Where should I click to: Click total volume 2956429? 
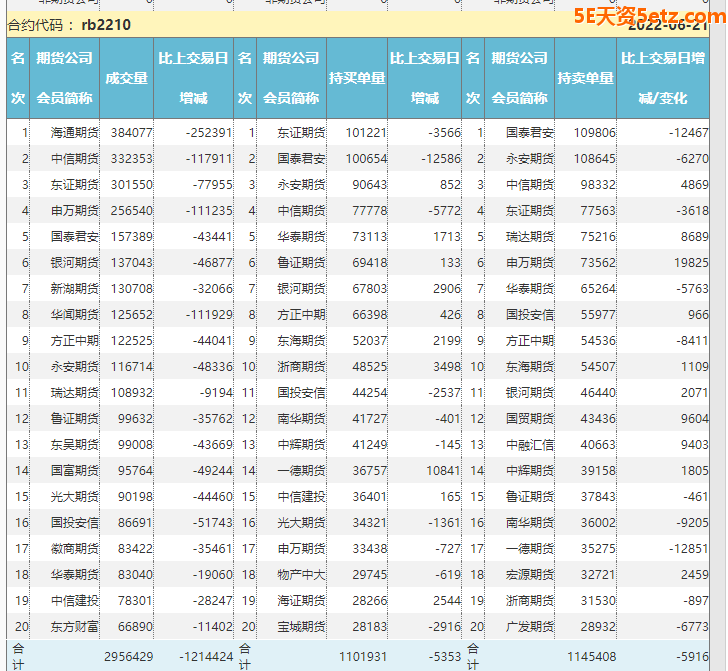129,657
